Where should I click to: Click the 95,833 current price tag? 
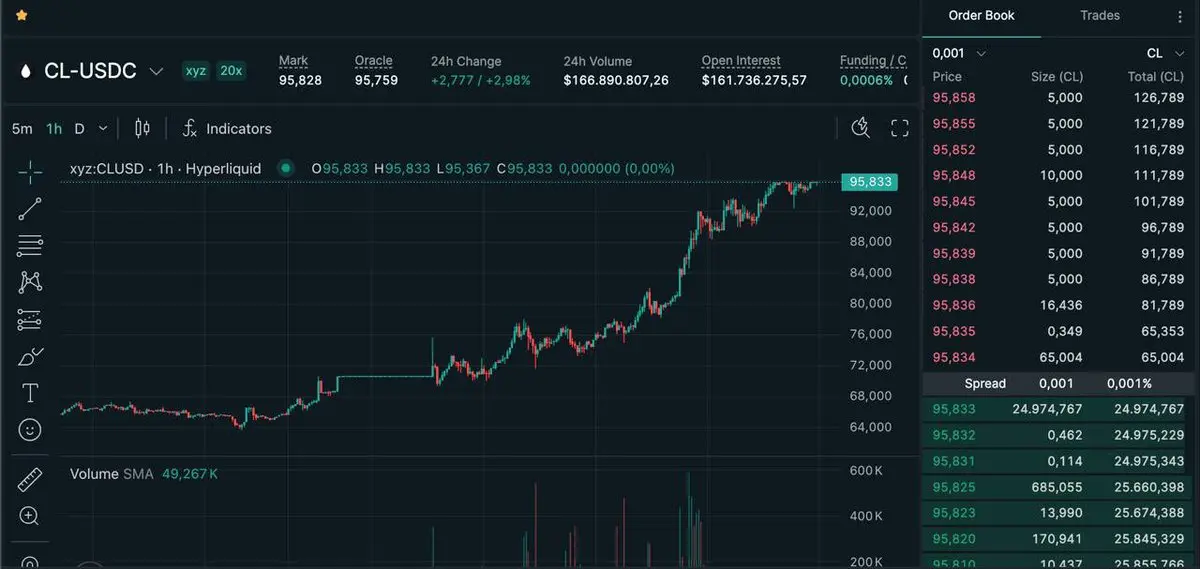tap(869, 182)
